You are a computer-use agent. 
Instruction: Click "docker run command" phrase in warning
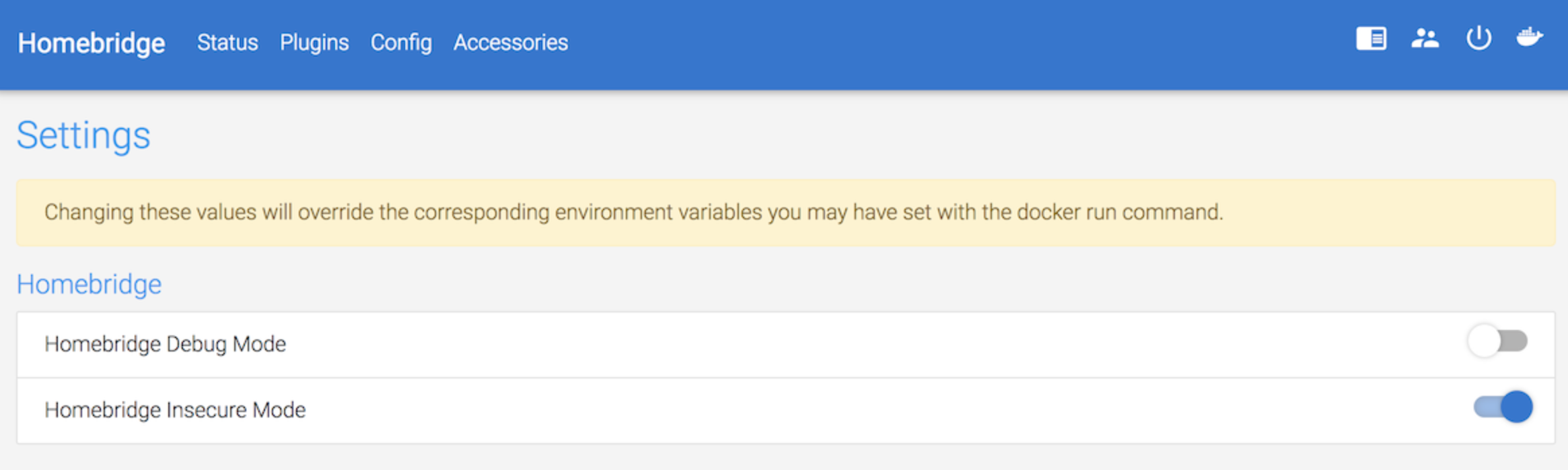[1119, 212]
